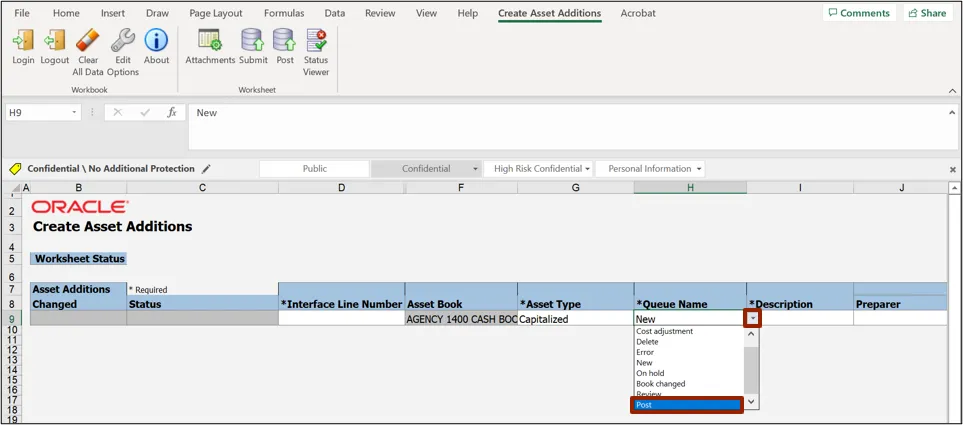This screenshot has width=963, height=425.
Task: Click inside the formula bar input
Action: click(x=560, y=113)
